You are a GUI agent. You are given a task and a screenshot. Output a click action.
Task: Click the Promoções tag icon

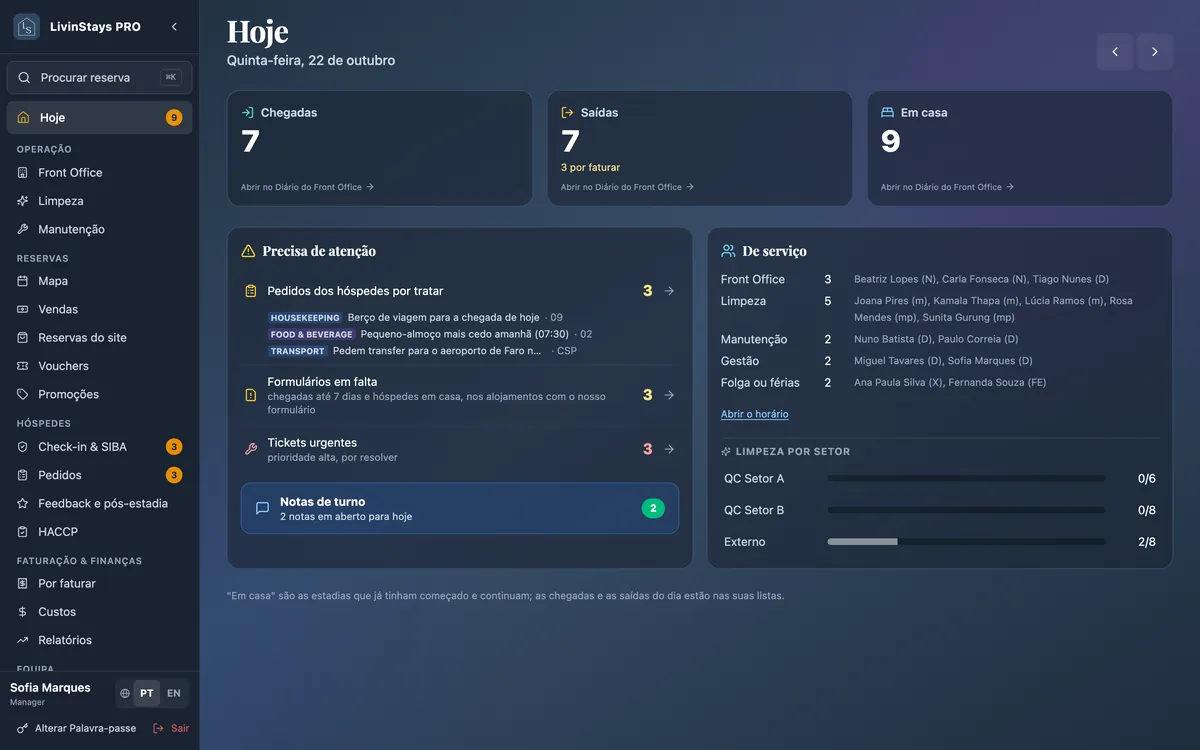pyautogui.click(x=23, y=394)
